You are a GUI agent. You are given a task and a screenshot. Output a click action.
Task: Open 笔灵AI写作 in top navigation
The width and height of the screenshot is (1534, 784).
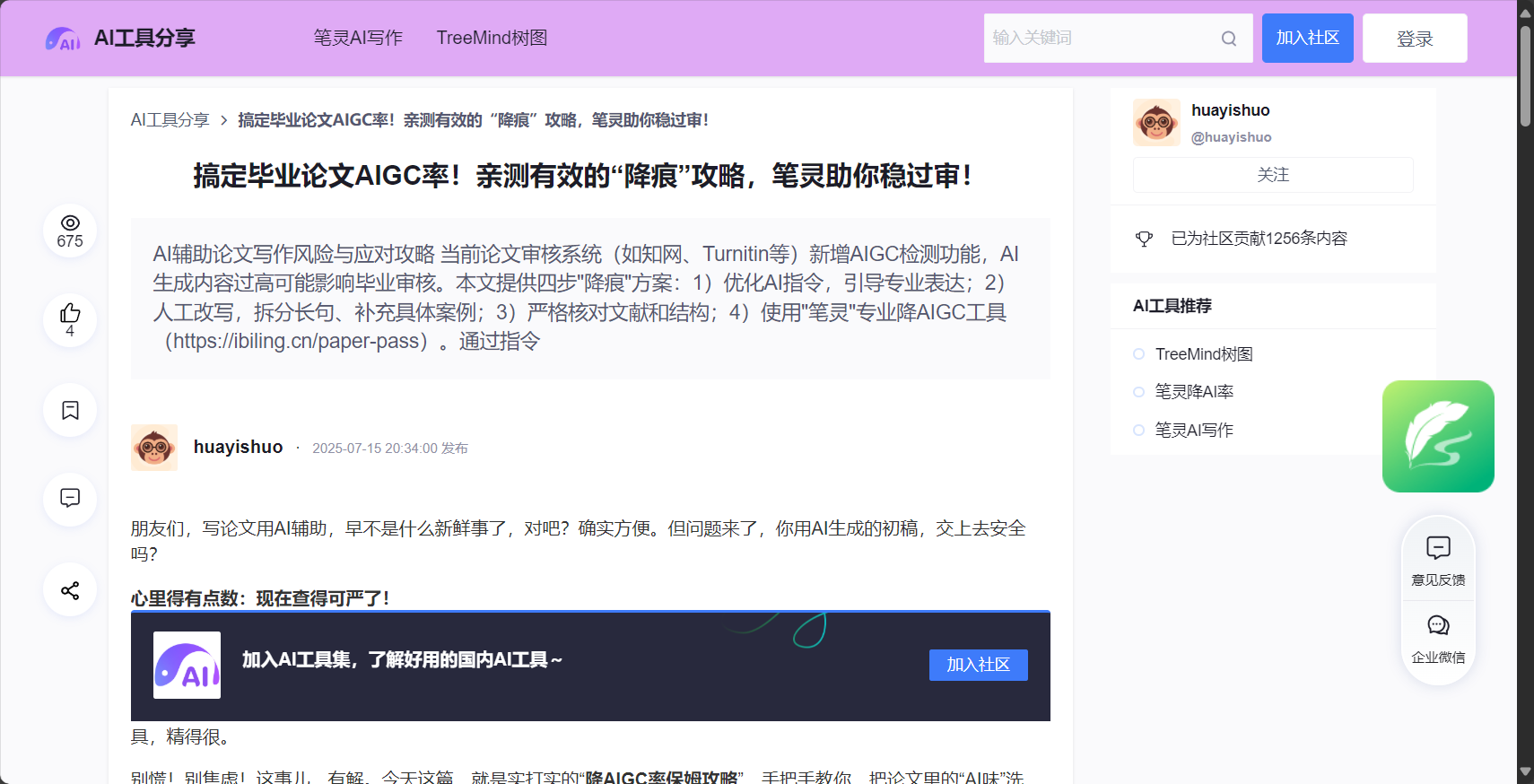[358, 38]
